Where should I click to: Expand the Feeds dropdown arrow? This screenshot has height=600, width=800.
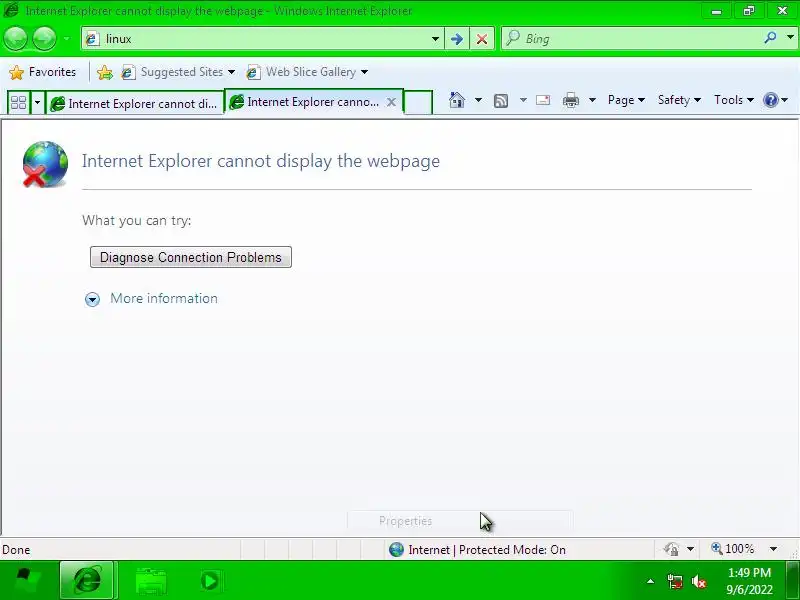(523, 100)
